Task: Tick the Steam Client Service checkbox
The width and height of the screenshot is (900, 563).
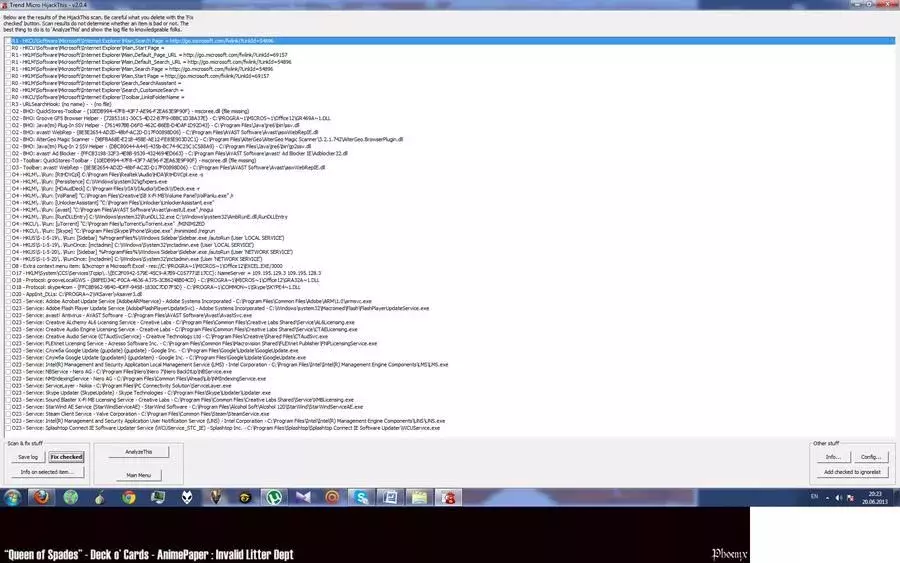Action: click(x=8, y=414)
